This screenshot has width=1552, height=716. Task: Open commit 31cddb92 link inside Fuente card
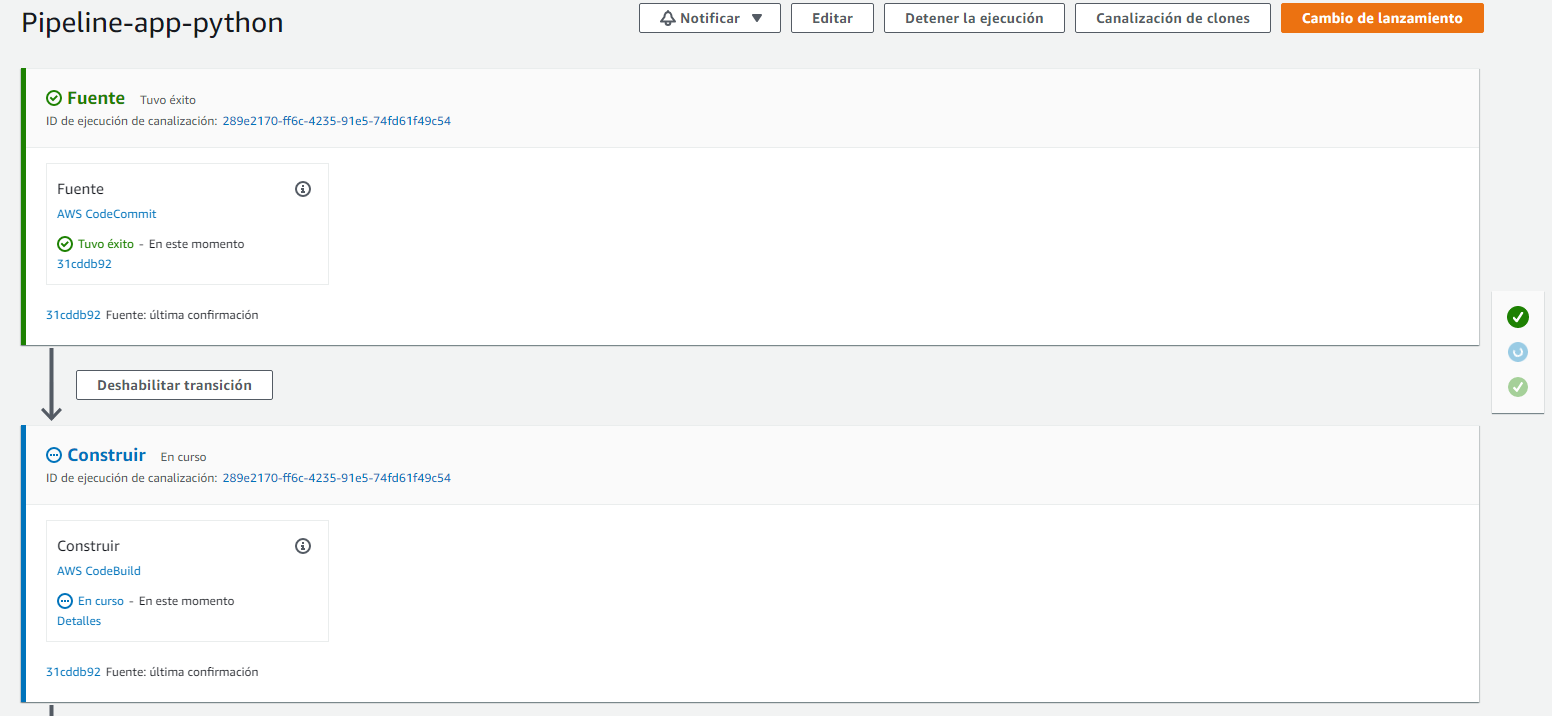click(84, 264)
